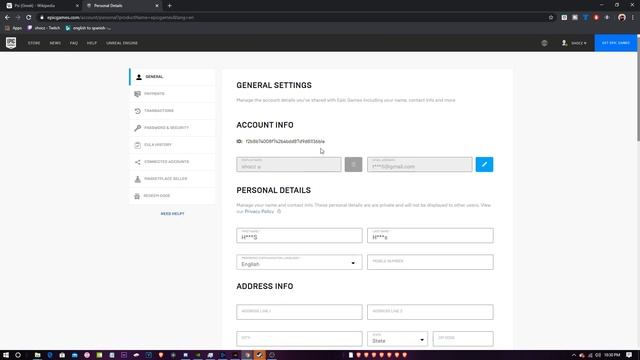Expand the State dropdown

(x=398, y=339)
